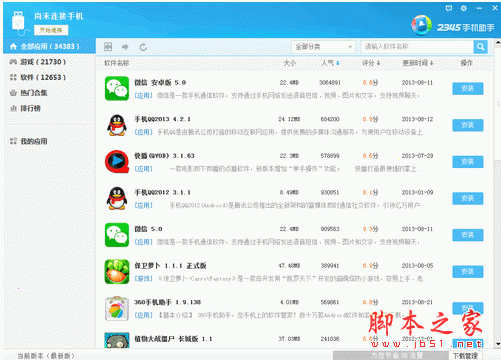Open the settings gear icon
Viewport: 501px width, 360px height.
coord(464,8)
